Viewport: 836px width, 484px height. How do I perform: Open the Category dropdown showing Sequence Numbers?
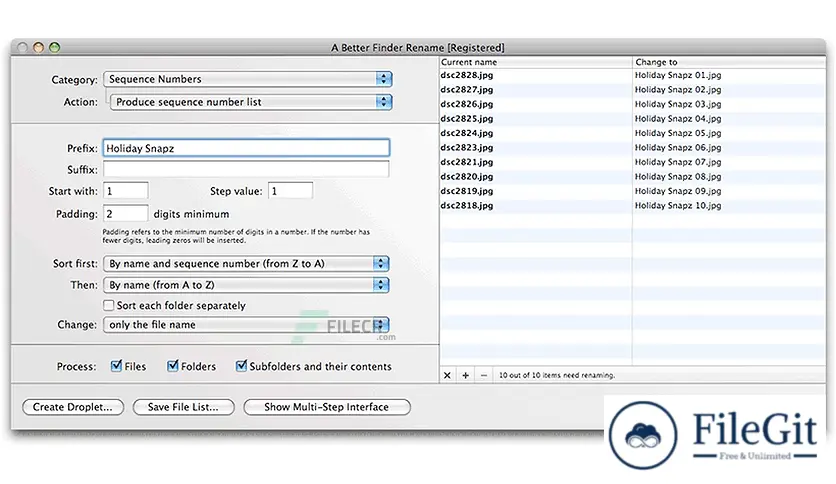click(248, 79)
